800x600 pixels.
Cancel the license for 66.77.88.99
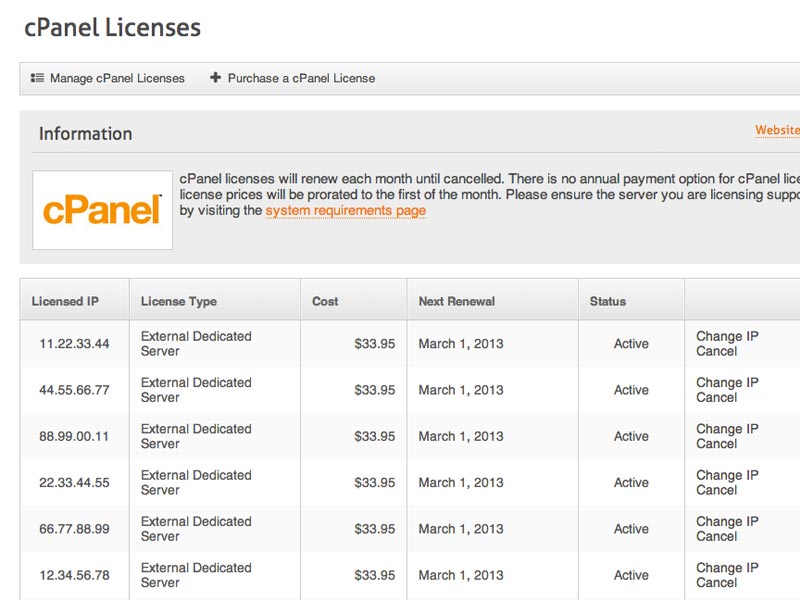(x=716, y=537)
